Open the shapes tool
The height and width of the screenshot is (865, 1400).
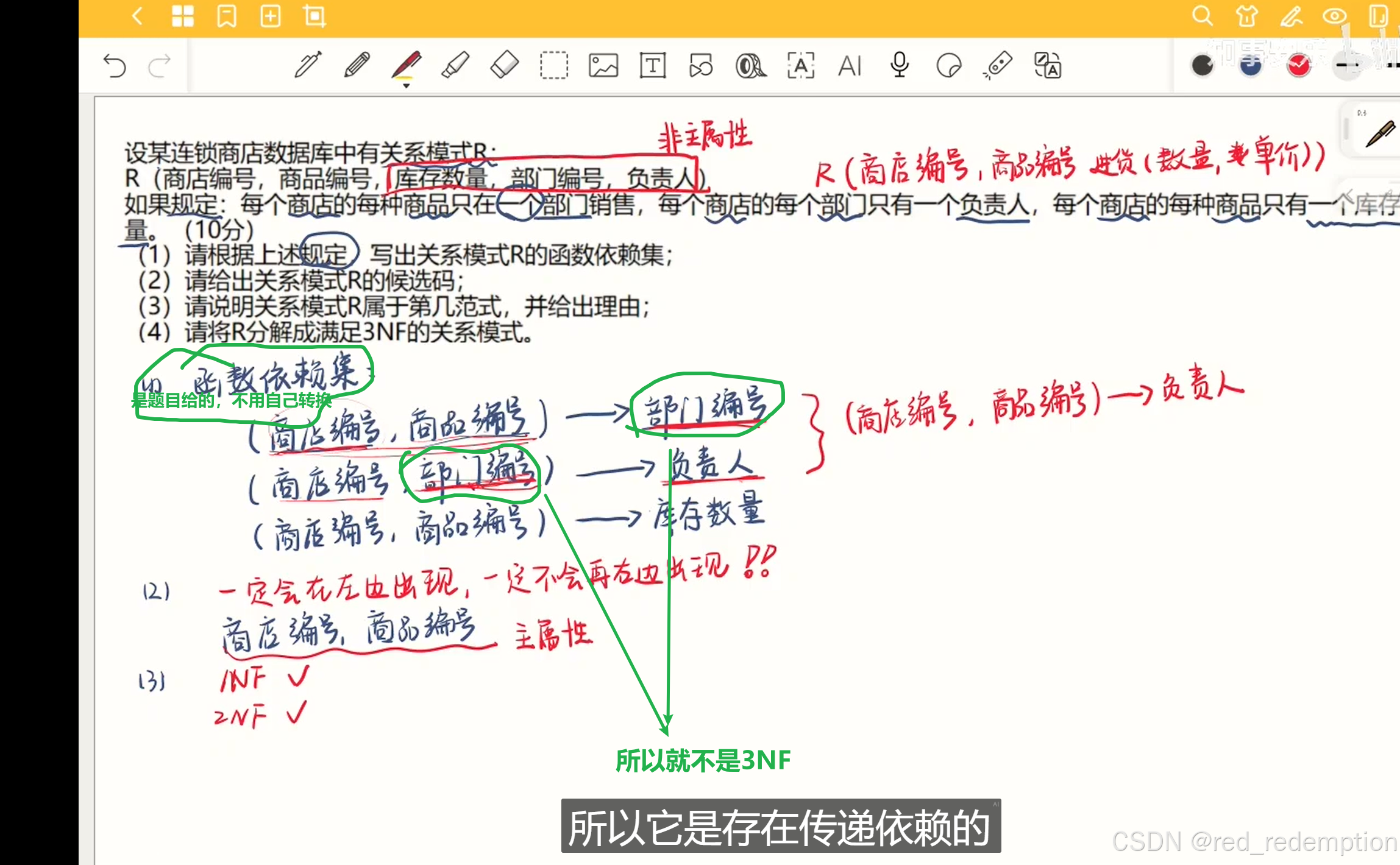(701, 65)
